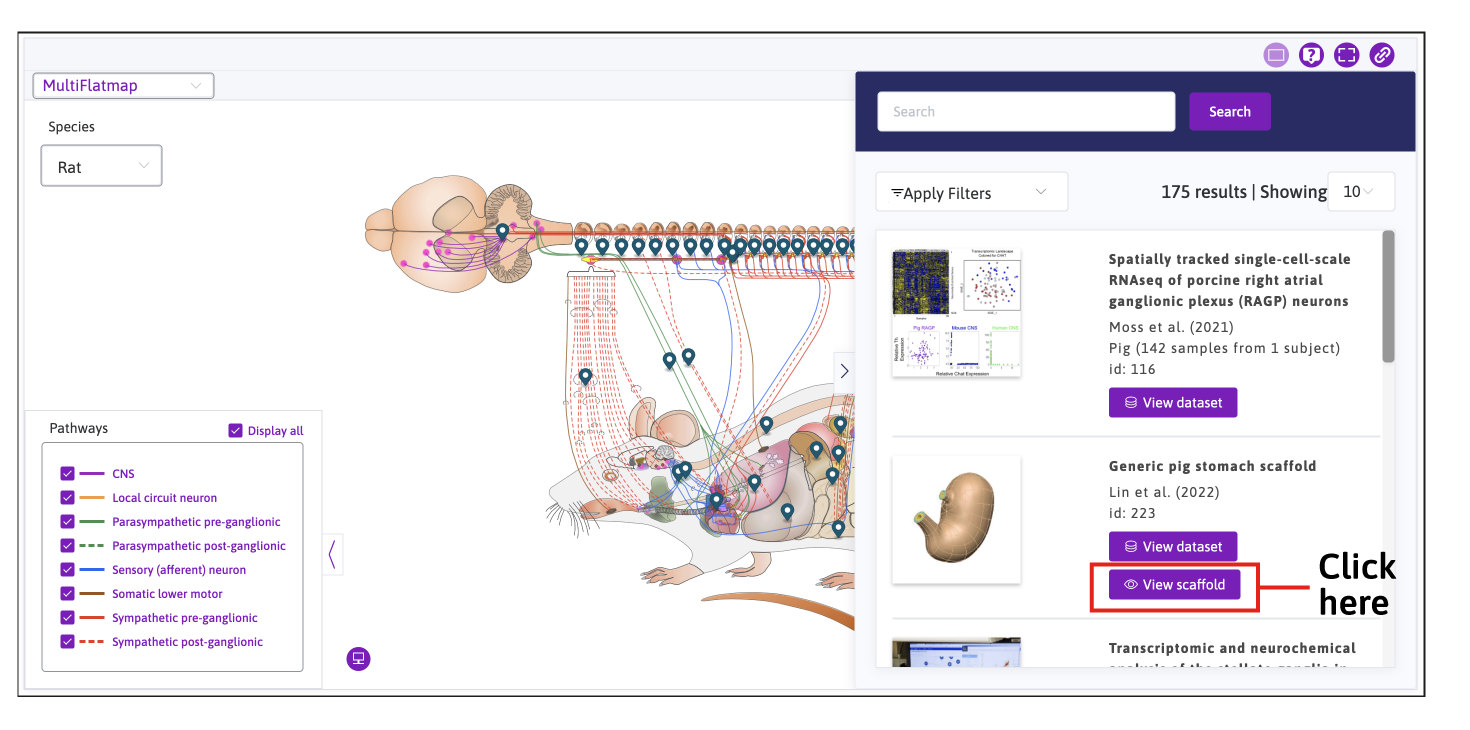Collapse the search sidebar with the right-arrow tab
This screenshot has height=730, width=1470.
845,371
